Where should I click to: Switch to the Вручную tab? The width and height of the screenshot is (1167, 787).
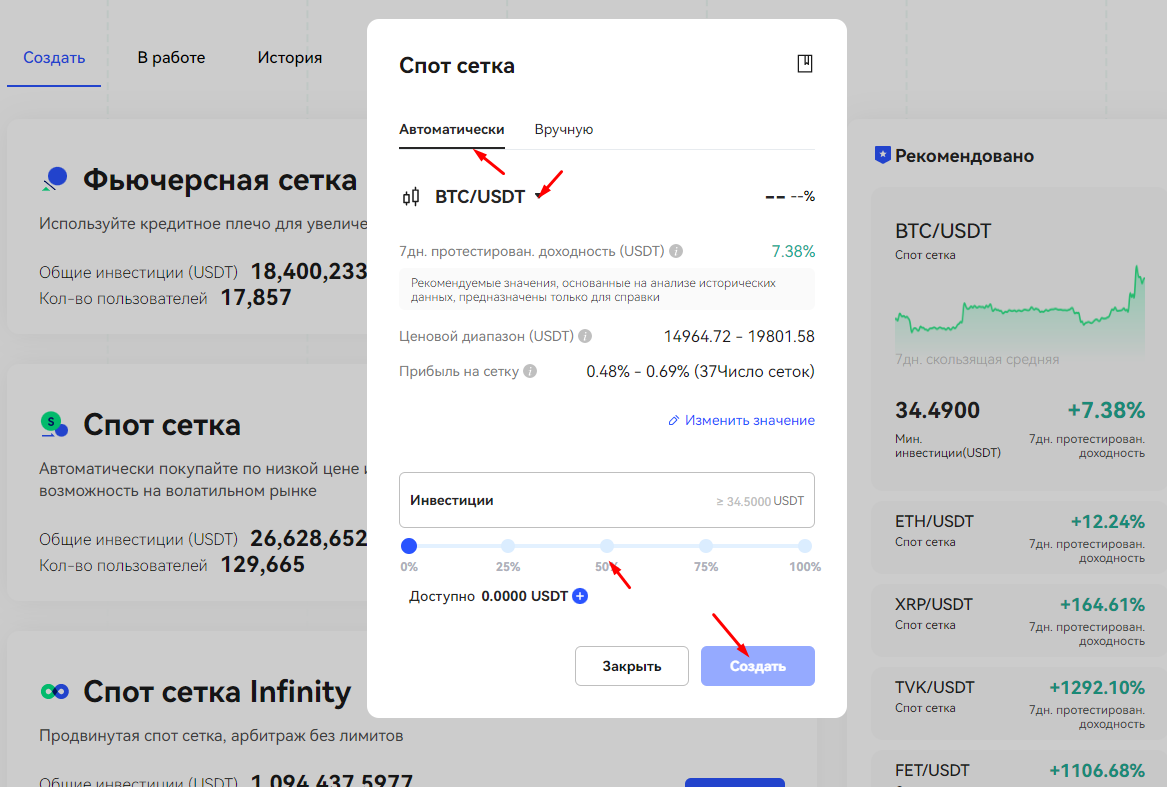[x=563, y=130]
